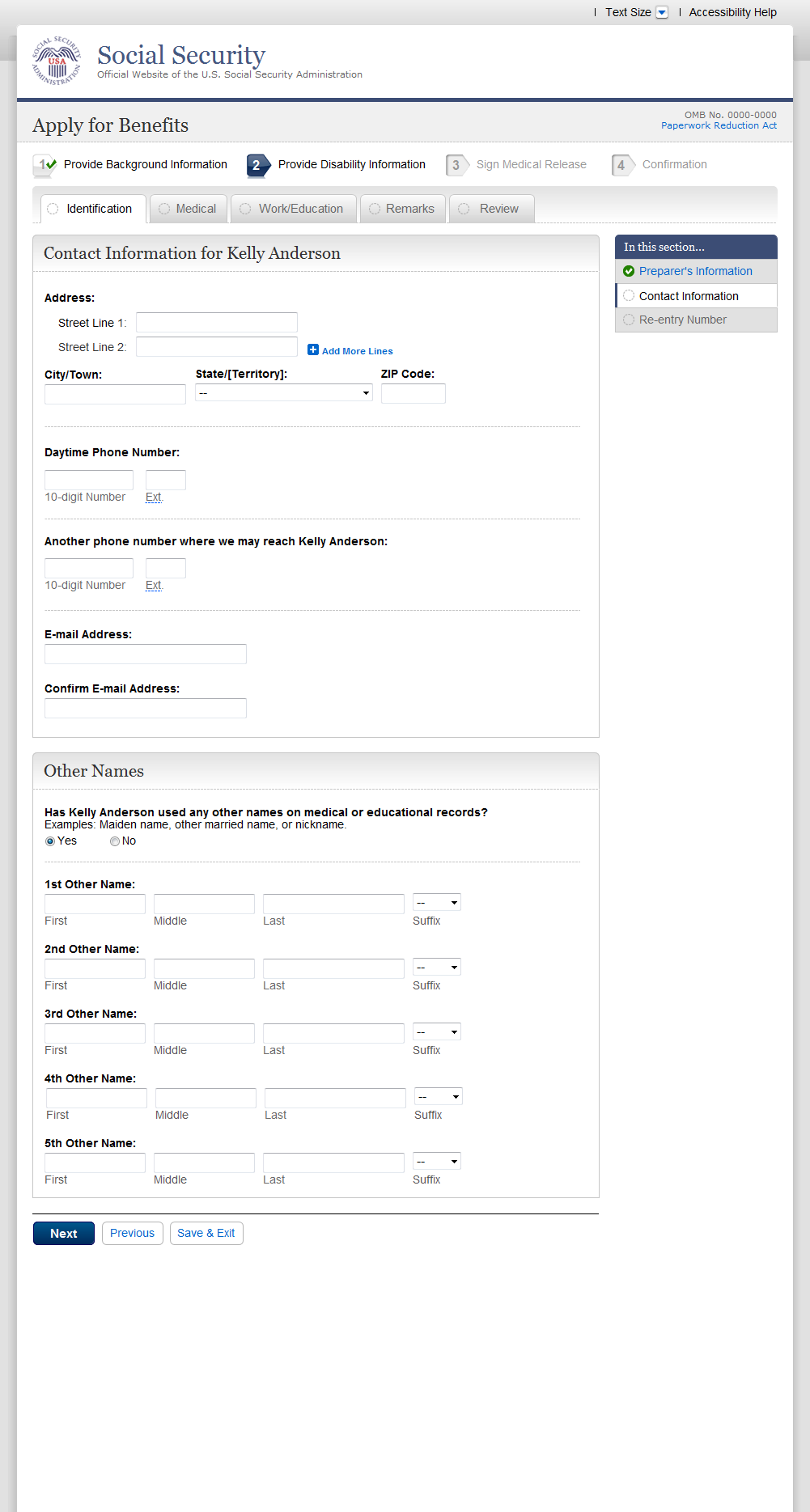
Task: Switch to the Medical tab
Action: [x=188, y=209]
